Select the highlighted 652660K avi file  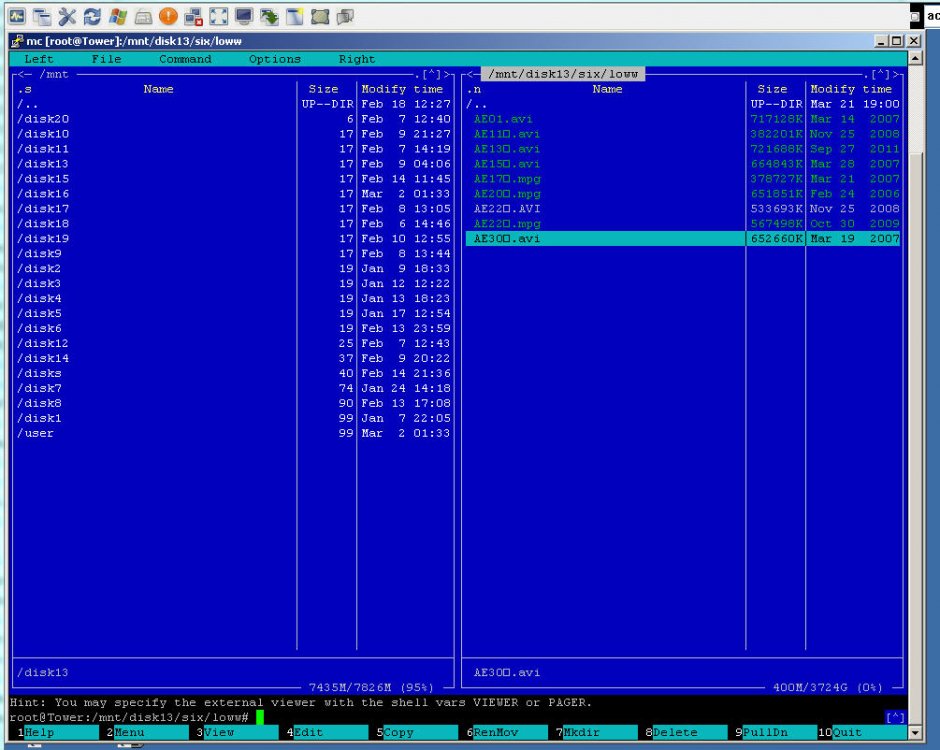pos(683,239)
